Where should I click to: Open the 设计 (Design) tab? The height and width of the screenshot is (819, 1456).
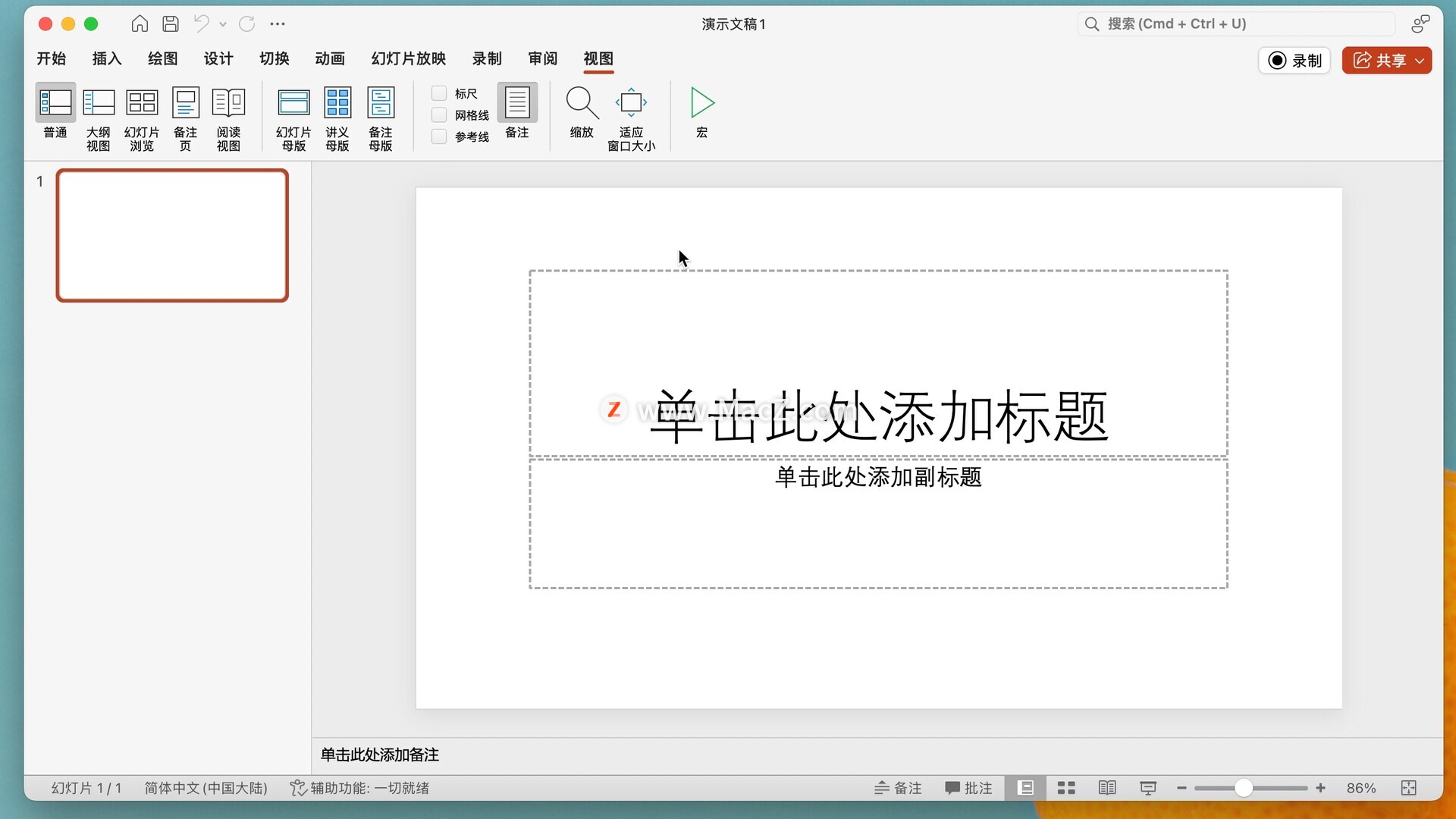tap(218, 58)
